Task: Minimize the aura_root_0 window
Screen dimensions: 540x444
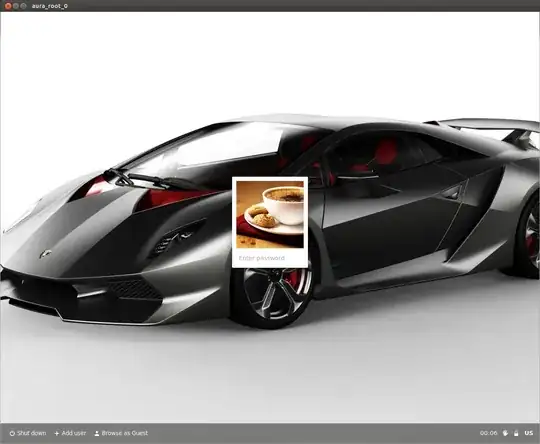Action: click(16, 6)
